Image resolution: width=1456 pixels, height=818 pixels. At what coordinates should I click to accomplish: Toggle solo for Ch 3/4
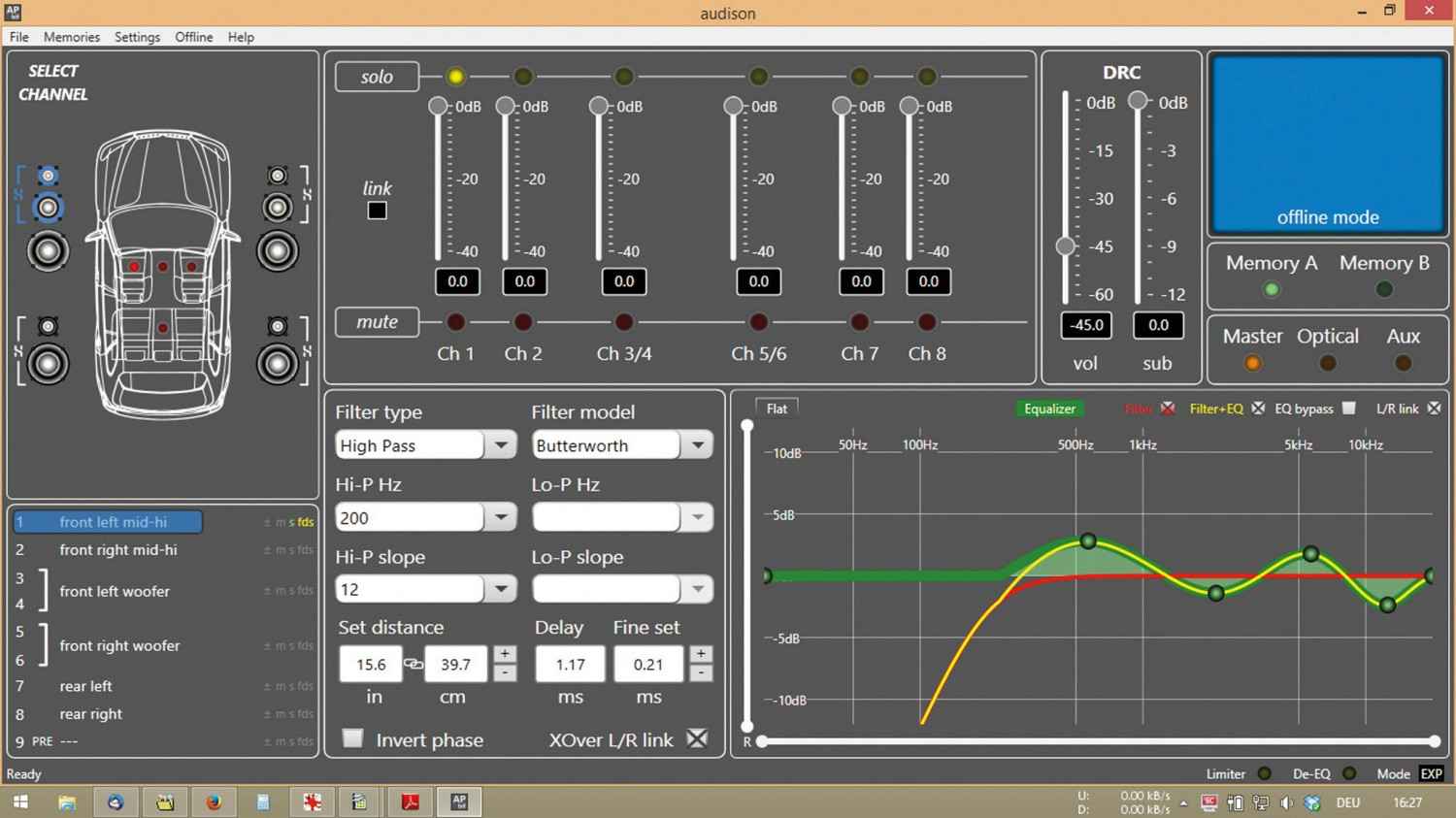click(x=624, y=77)
